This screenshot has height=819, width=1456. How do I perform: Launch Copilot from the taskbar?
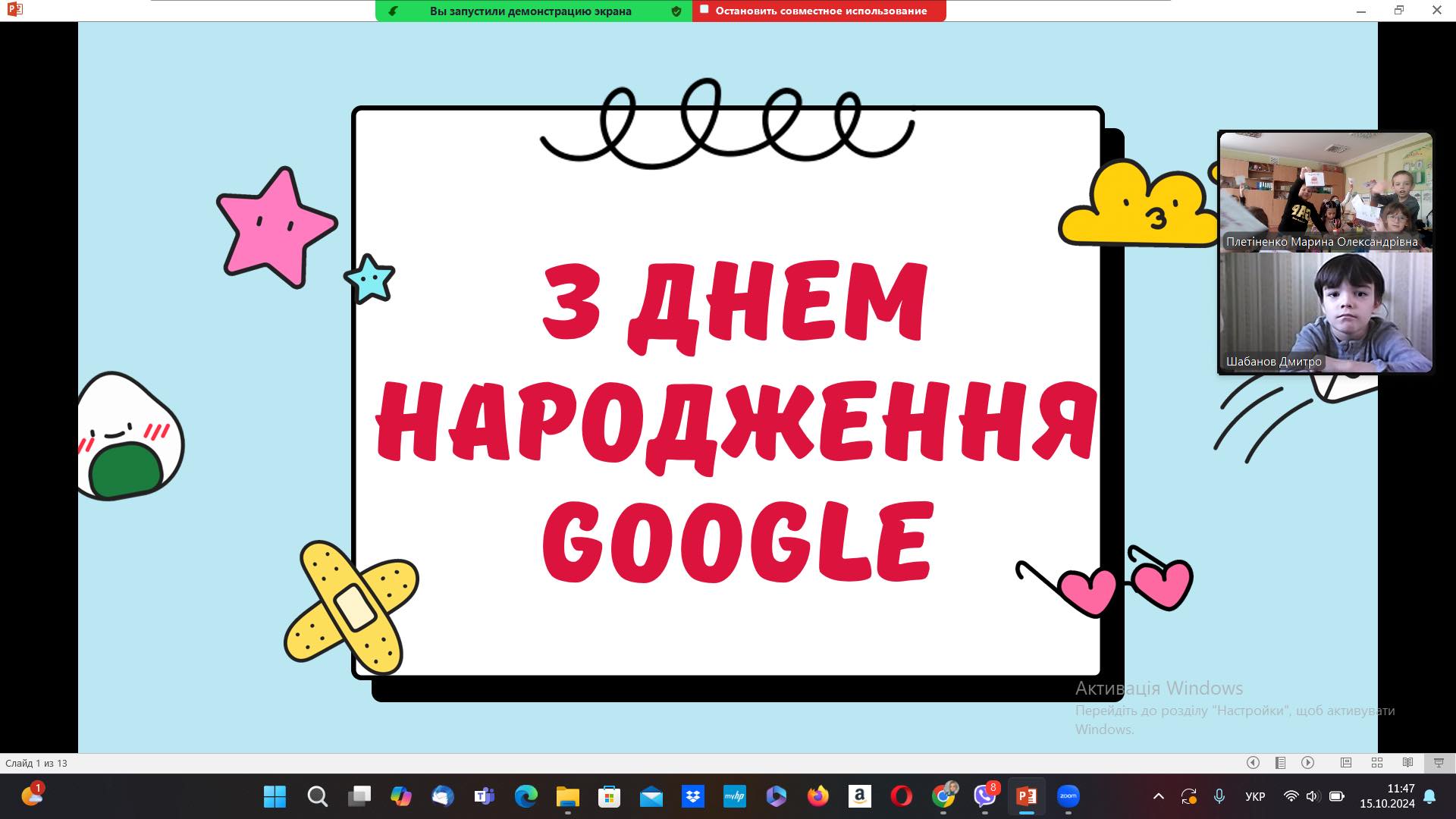[401, 796]
